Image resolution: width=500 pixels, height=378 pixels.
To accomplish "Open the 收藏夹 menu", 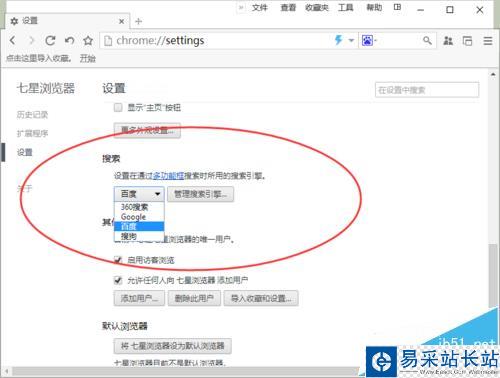I will tap(317, 7).
